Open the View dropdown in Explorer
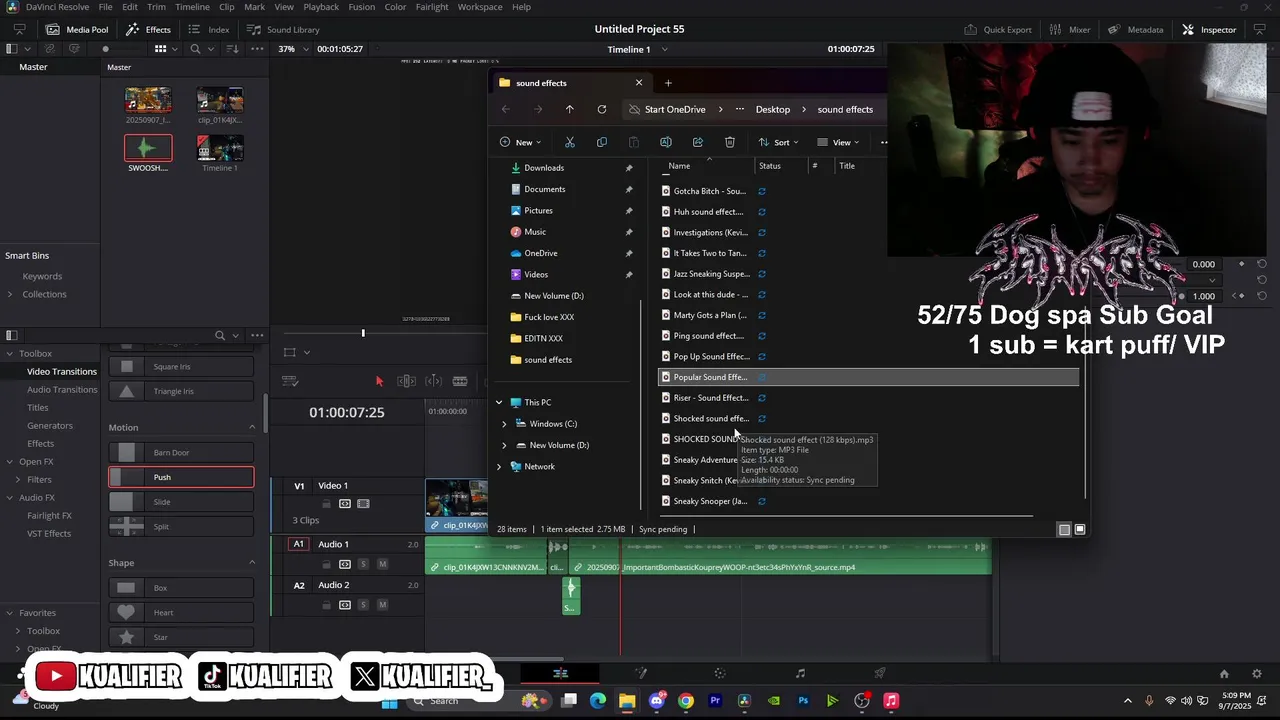 [838, 142]
